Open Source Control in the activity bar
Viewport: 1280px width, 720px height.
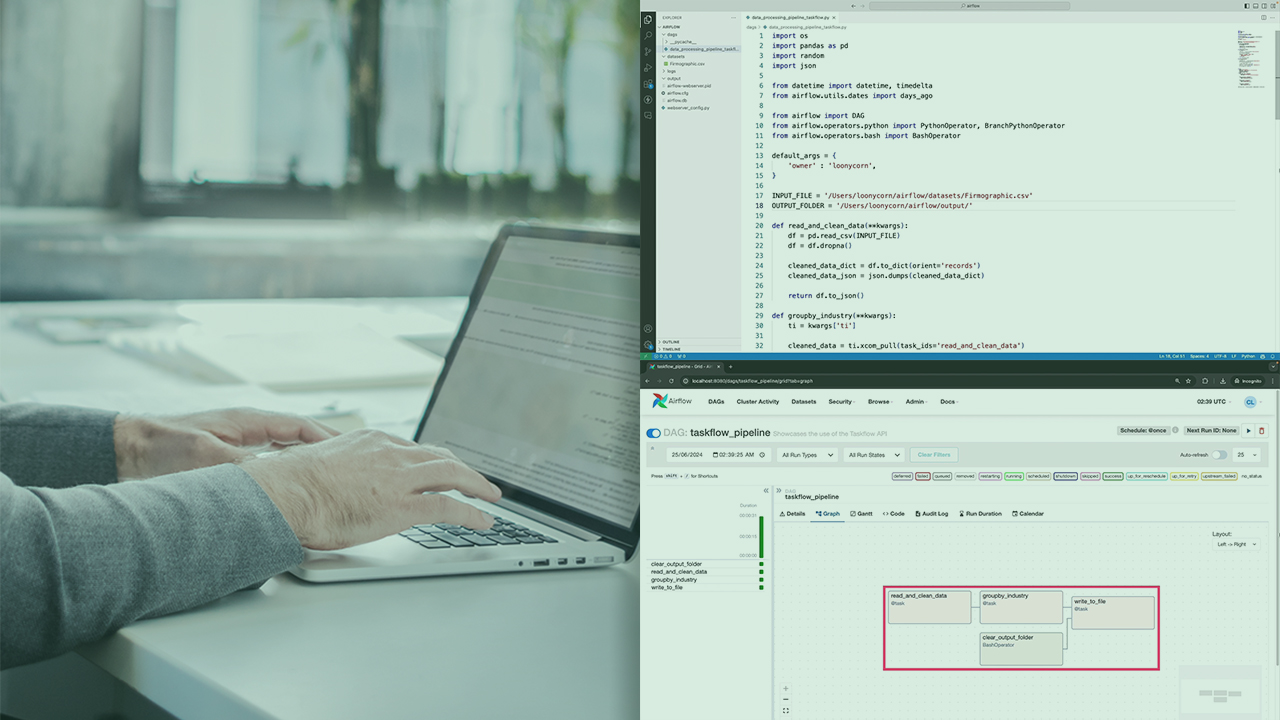(648, 51)
